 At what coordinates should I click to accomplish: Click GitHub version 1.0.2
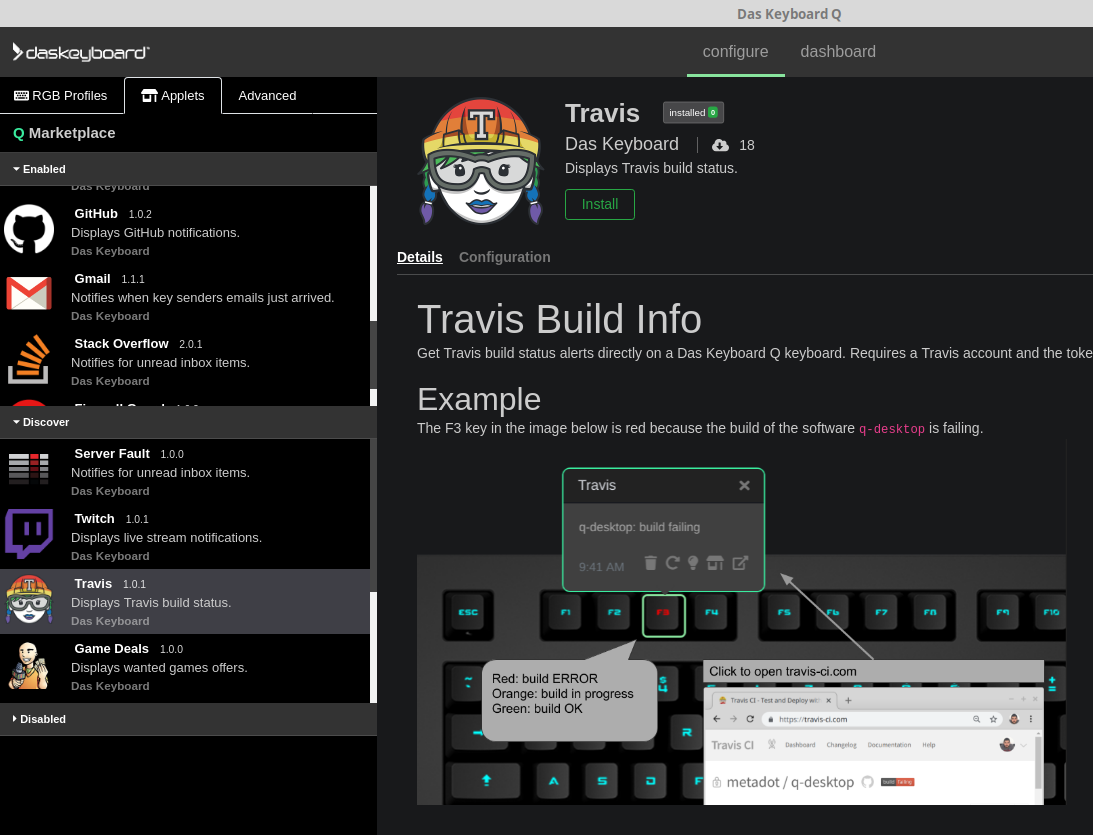coord(140,214)
